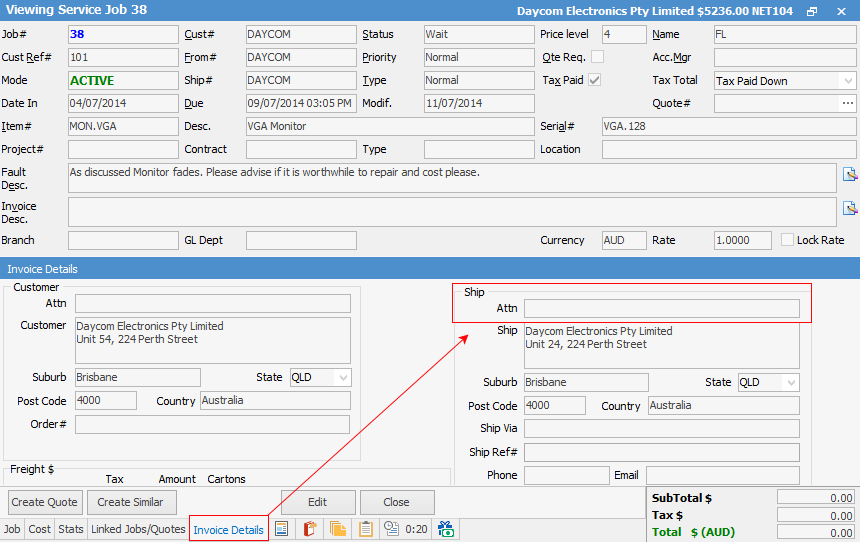Viewport: 860px width, 542px height.
Task: Click the stacked orange folders icon
Action: [337, 529]
